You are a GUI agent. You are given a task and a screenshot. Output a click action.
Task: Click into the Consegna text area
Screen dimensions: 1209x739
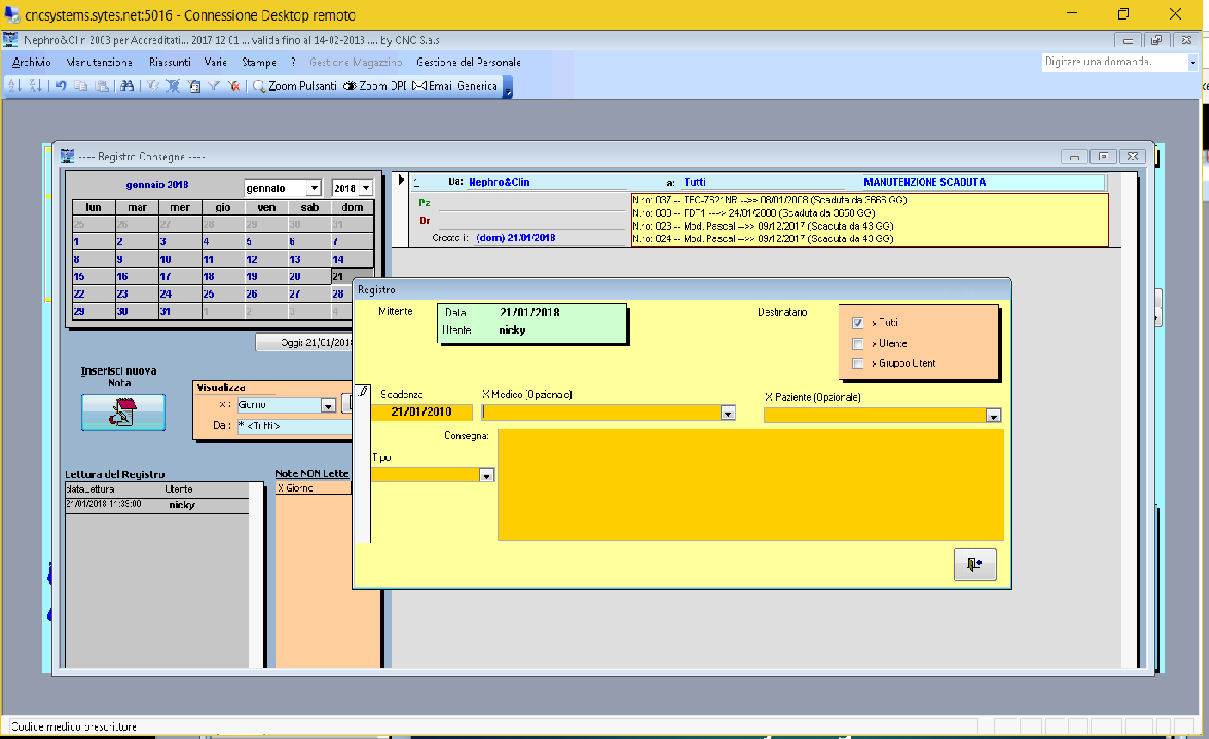(750, 485)
